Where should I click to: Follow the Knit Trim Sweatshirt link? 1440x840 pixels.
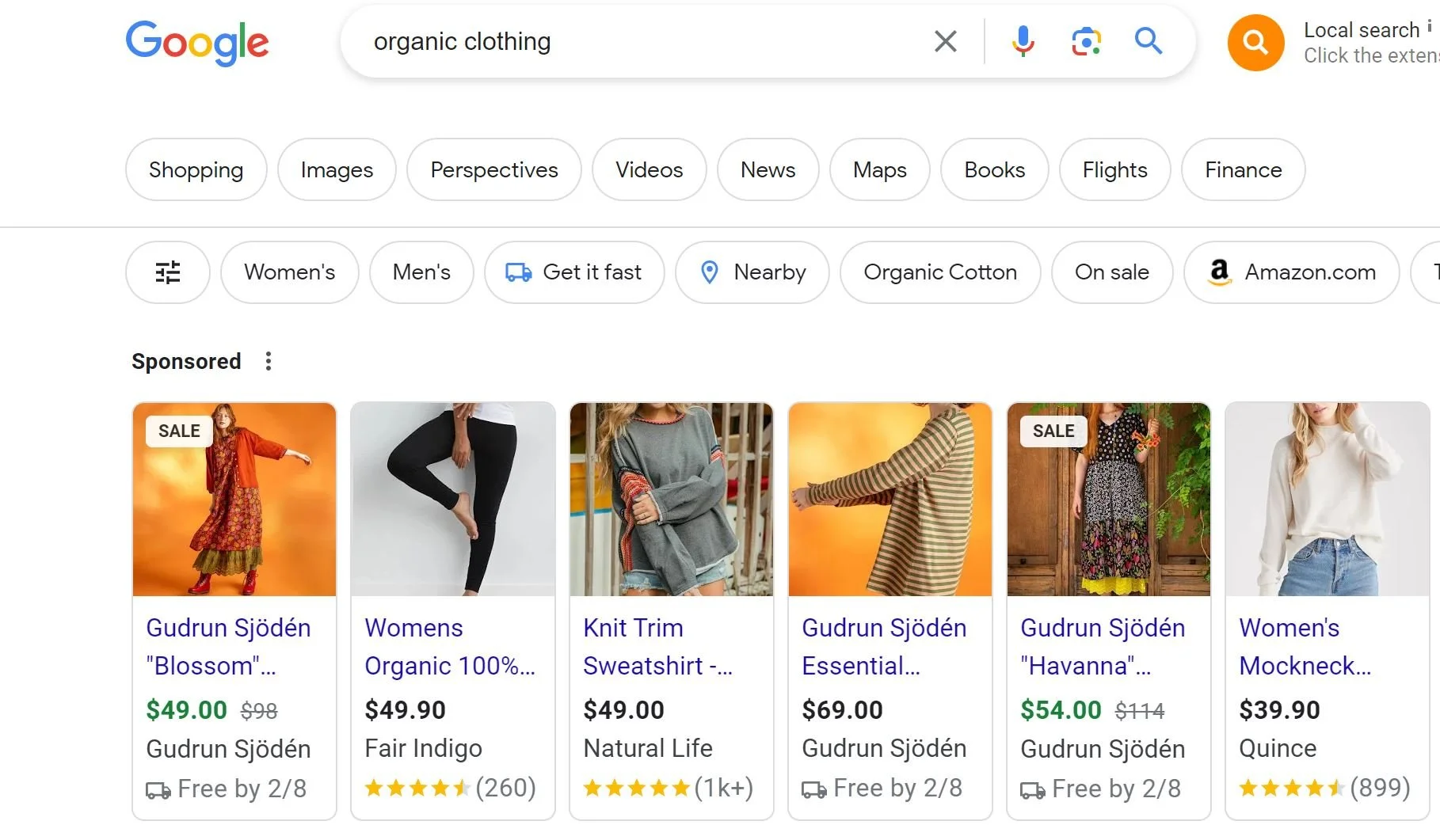click(658, 647)
